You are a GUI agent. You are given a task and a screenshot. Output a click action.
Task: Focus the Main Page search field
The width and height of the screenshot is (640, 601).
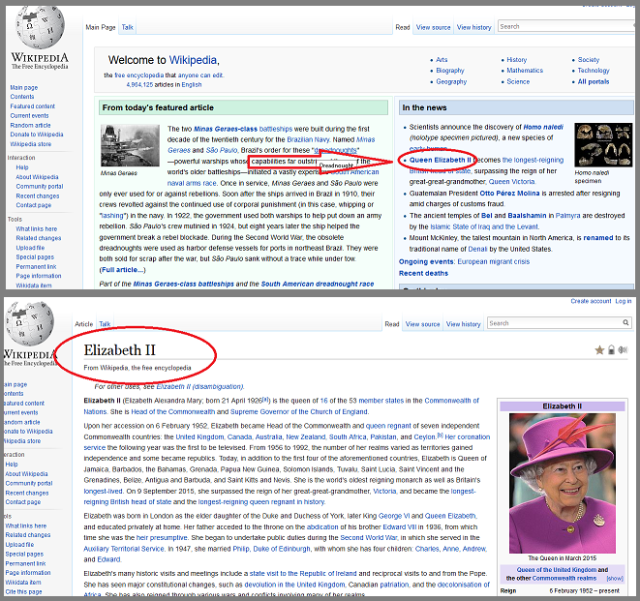point(565,27)
